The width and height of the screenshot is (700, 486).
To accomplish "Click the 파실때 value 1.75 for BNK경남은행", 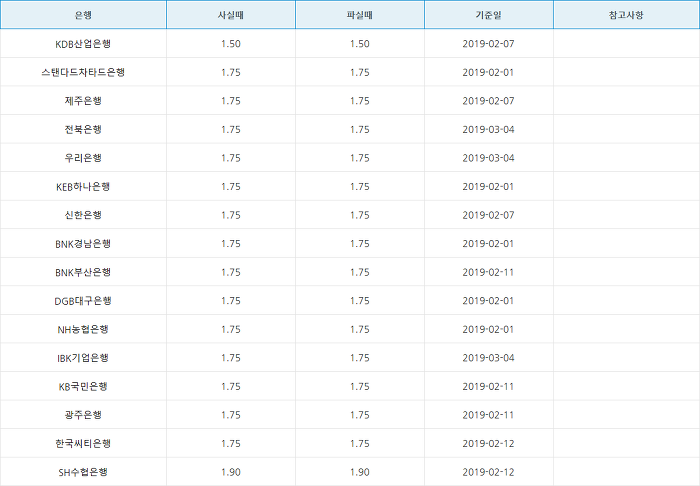I will [360, 244].
